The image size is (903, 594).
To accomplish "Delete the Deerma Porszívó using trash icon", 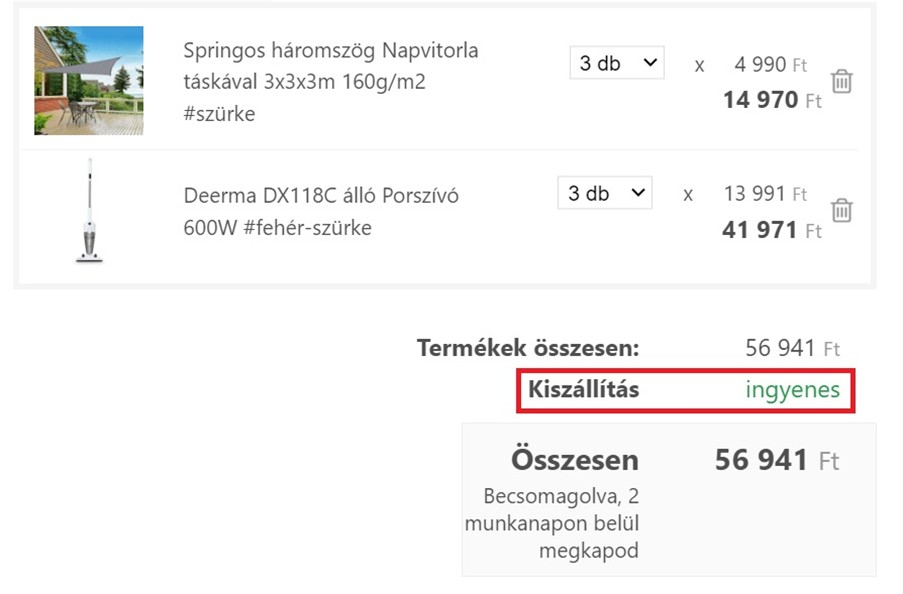I will [841, 210].
